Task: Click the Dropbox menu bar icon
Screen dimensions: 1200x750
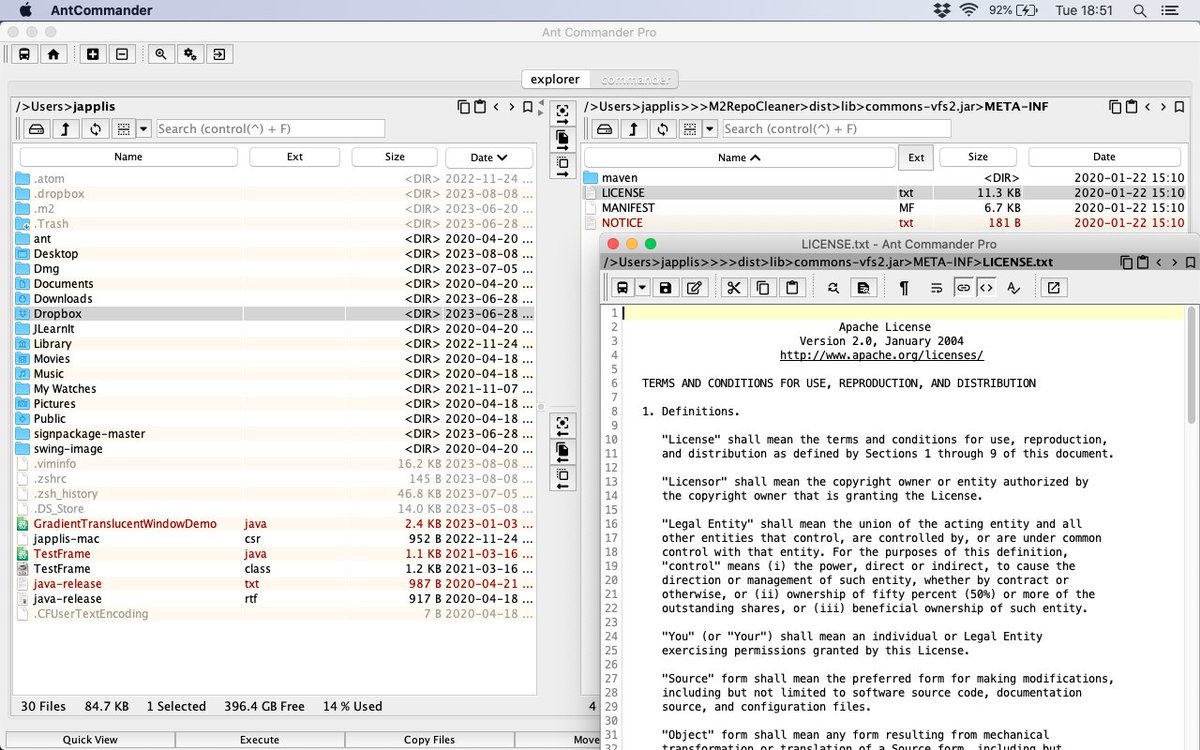Action: (x=941, y=10)
